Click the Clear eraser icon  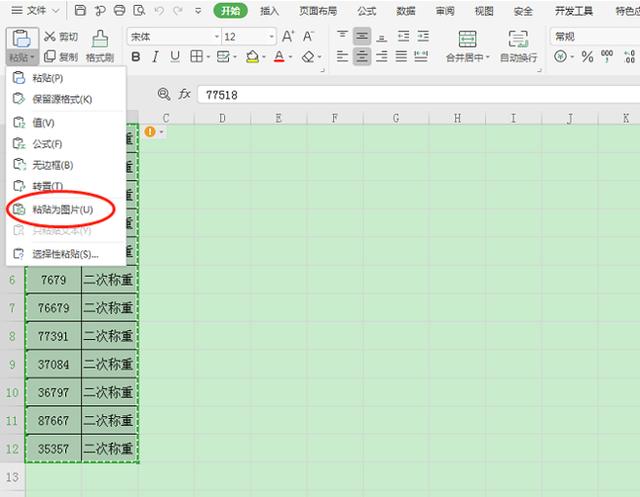tap(309, 57)
